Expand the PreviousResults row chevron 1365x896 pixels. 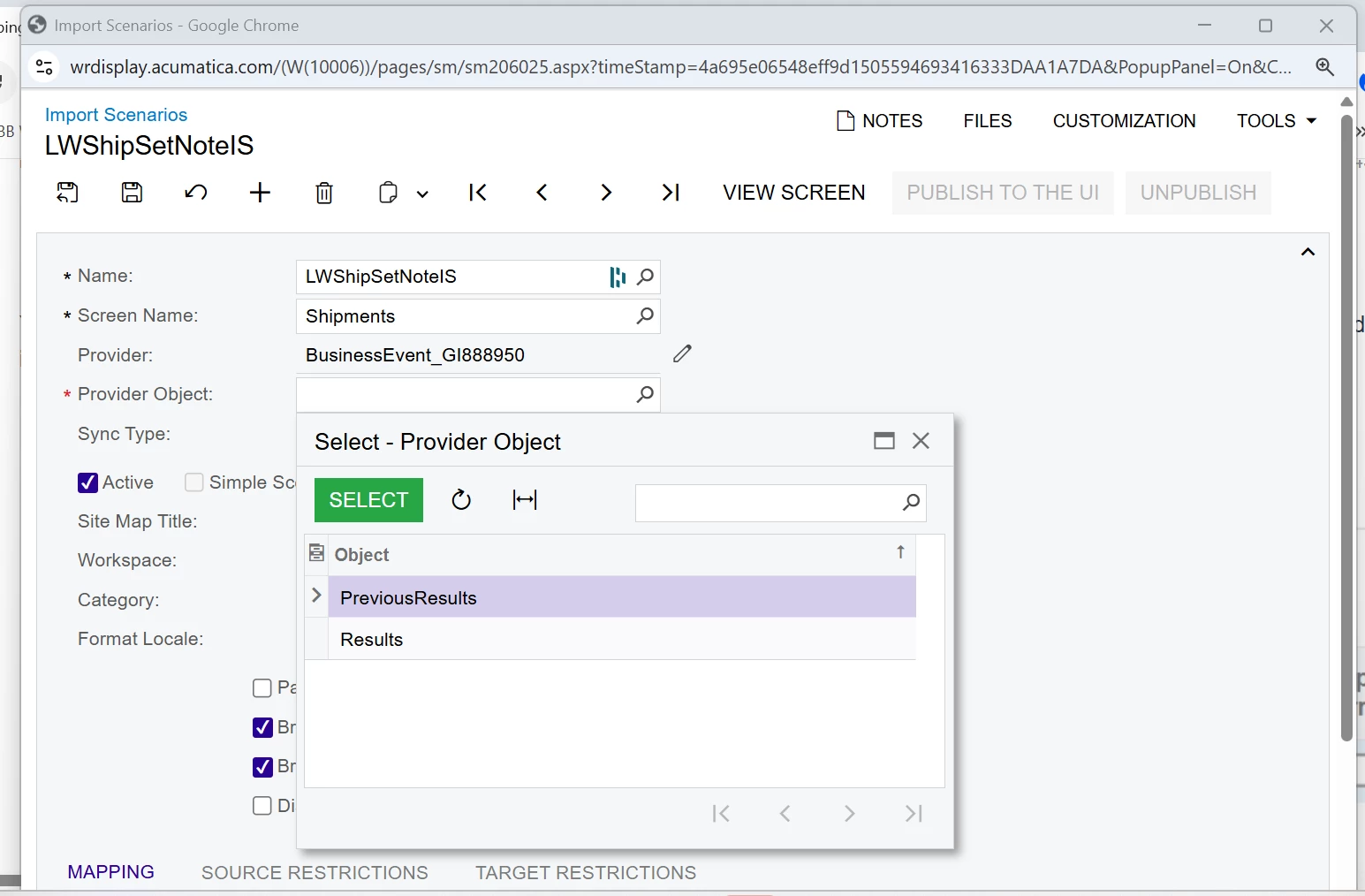(x=316, y=596)
